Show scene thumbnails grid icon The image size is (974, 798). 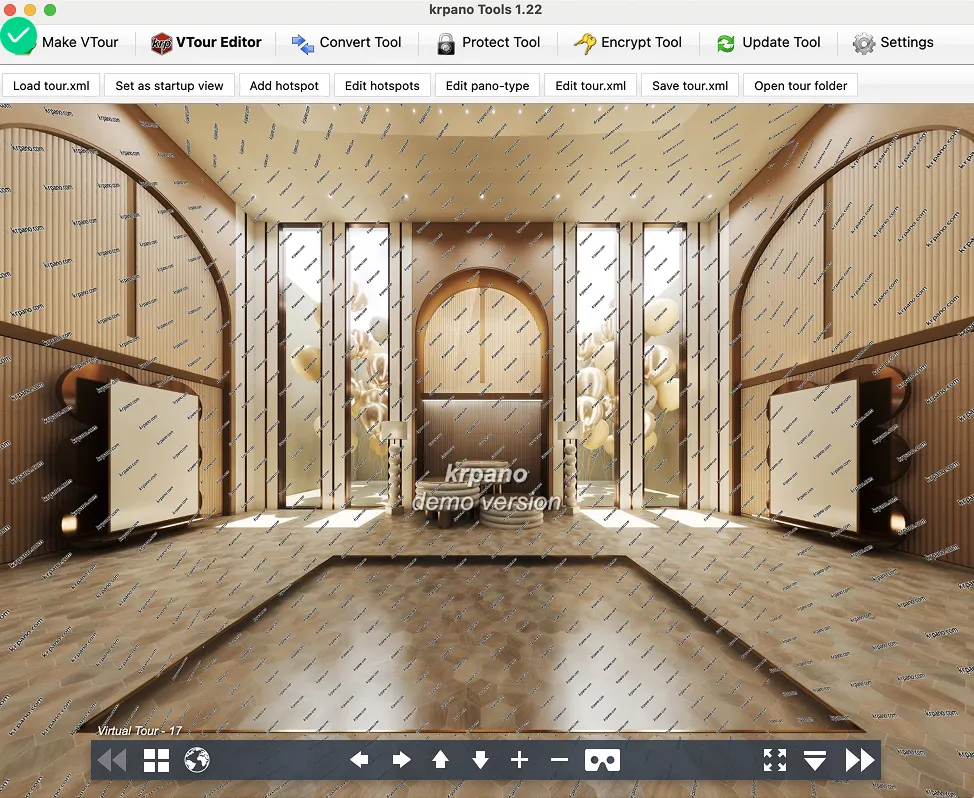[x=156, y=759]
